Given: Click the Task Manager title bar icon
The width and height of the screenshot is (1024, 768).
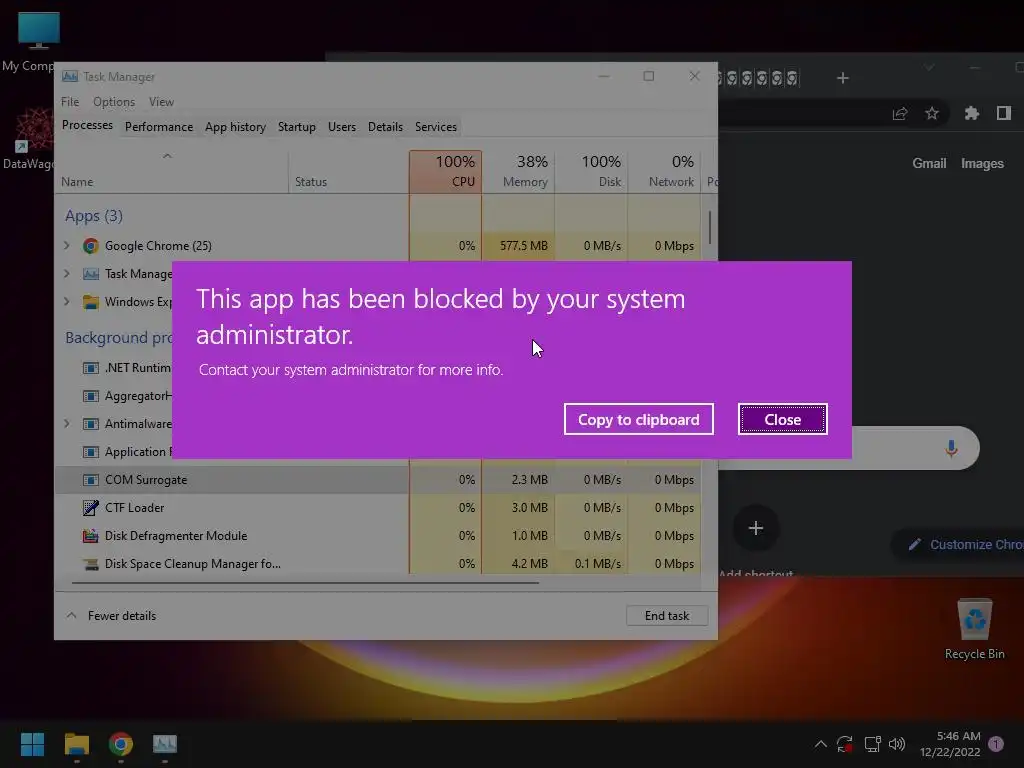Looking at the screenshot, I should pos(70,76).
